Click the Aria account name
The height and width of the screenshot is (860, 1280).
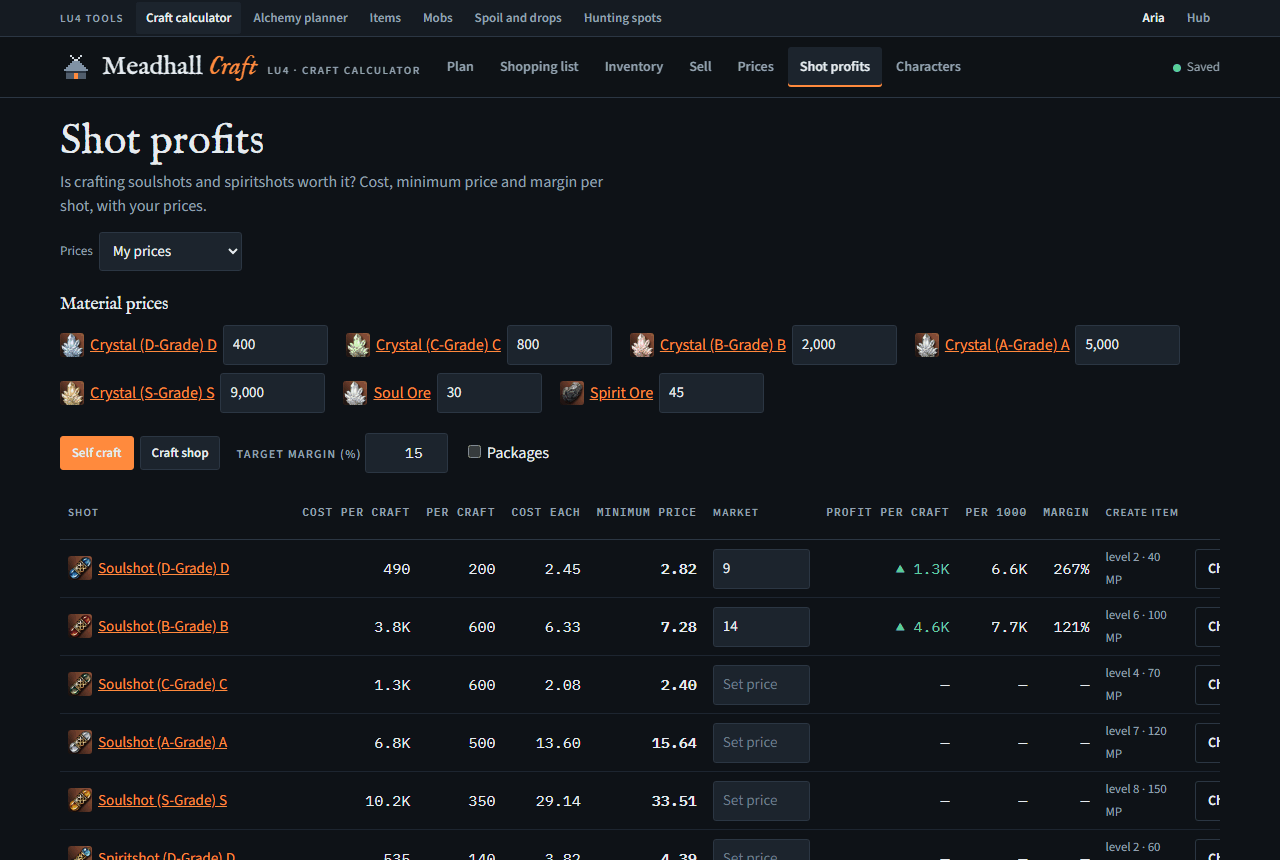click(x=1153, y=18)
